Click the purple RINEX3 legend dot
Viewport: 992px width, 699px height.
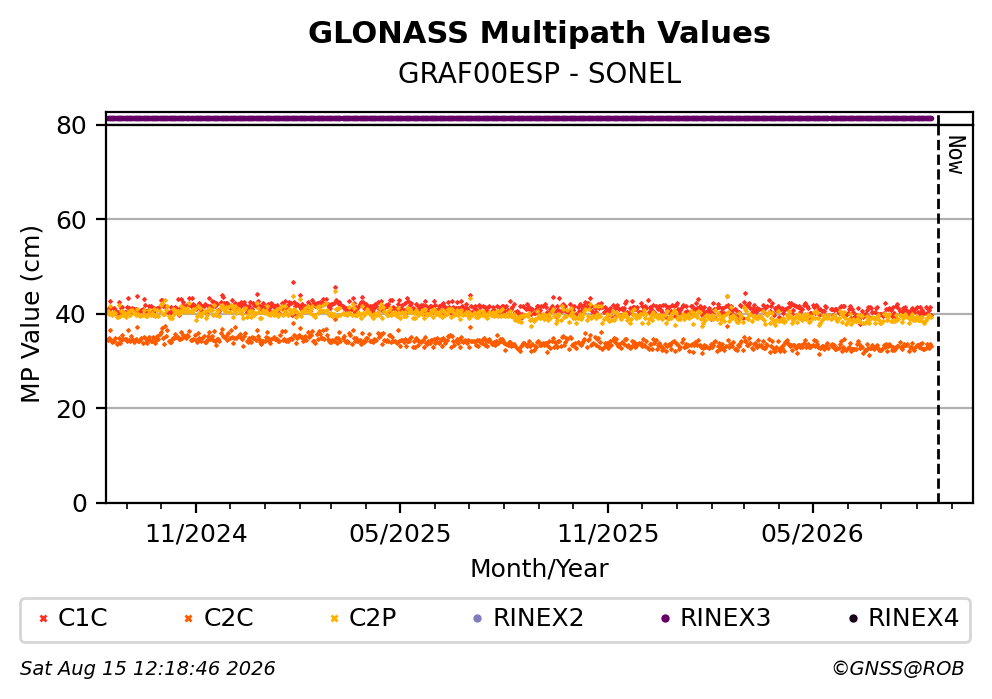pos(665,619)
